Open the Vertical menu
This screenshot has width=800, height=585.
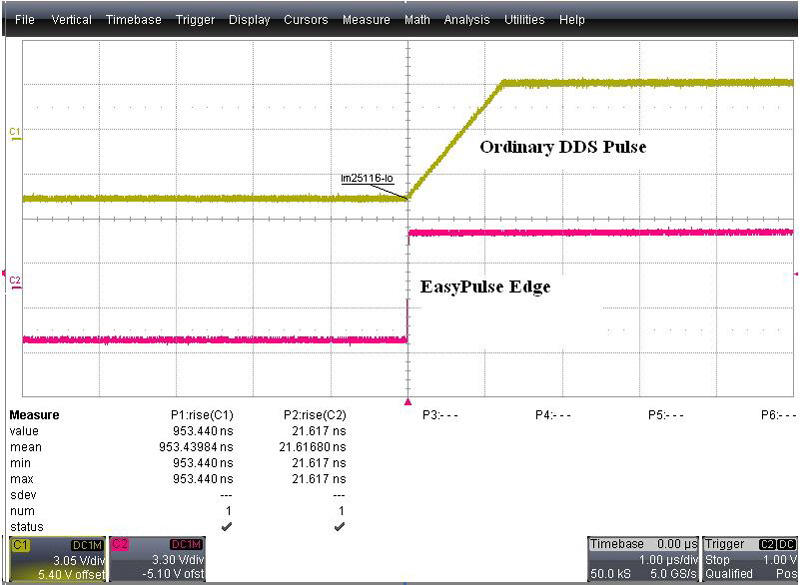pos(71,20)
